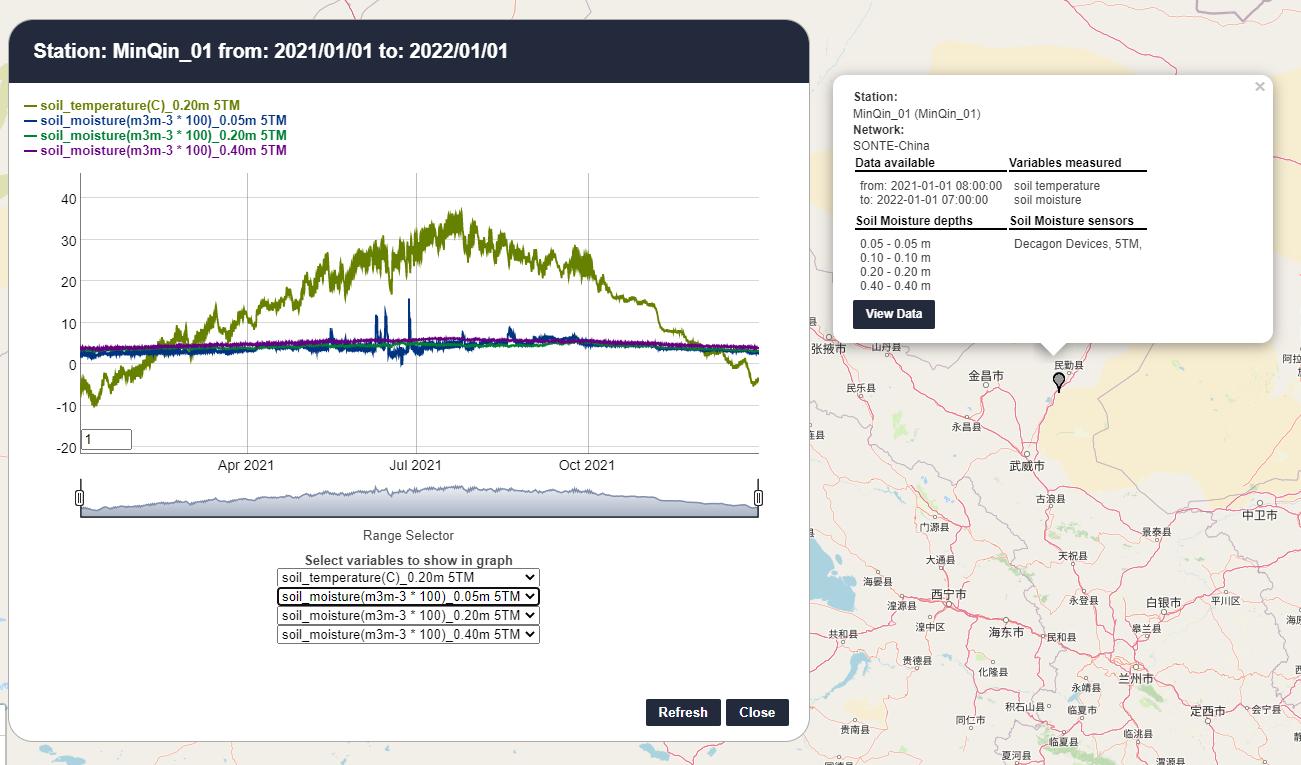Image resolution: width=1301 pixels, height=765 pixels.
Task: Expand the soil_moisture 0.40m variable dropdown
Action: (x=408, y=634)
